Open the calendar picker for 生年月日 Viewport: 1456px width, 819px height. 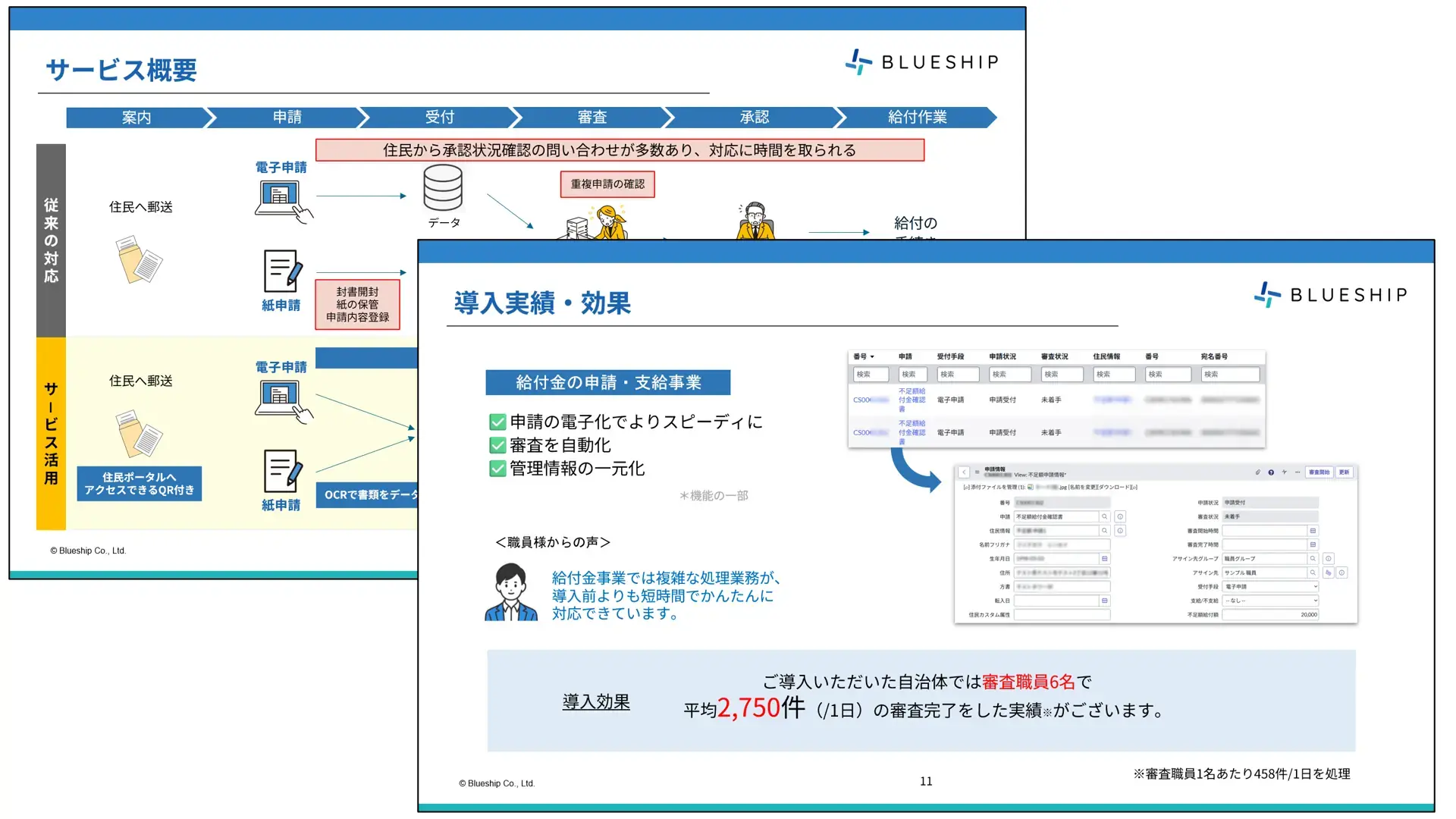point(1104,559)
